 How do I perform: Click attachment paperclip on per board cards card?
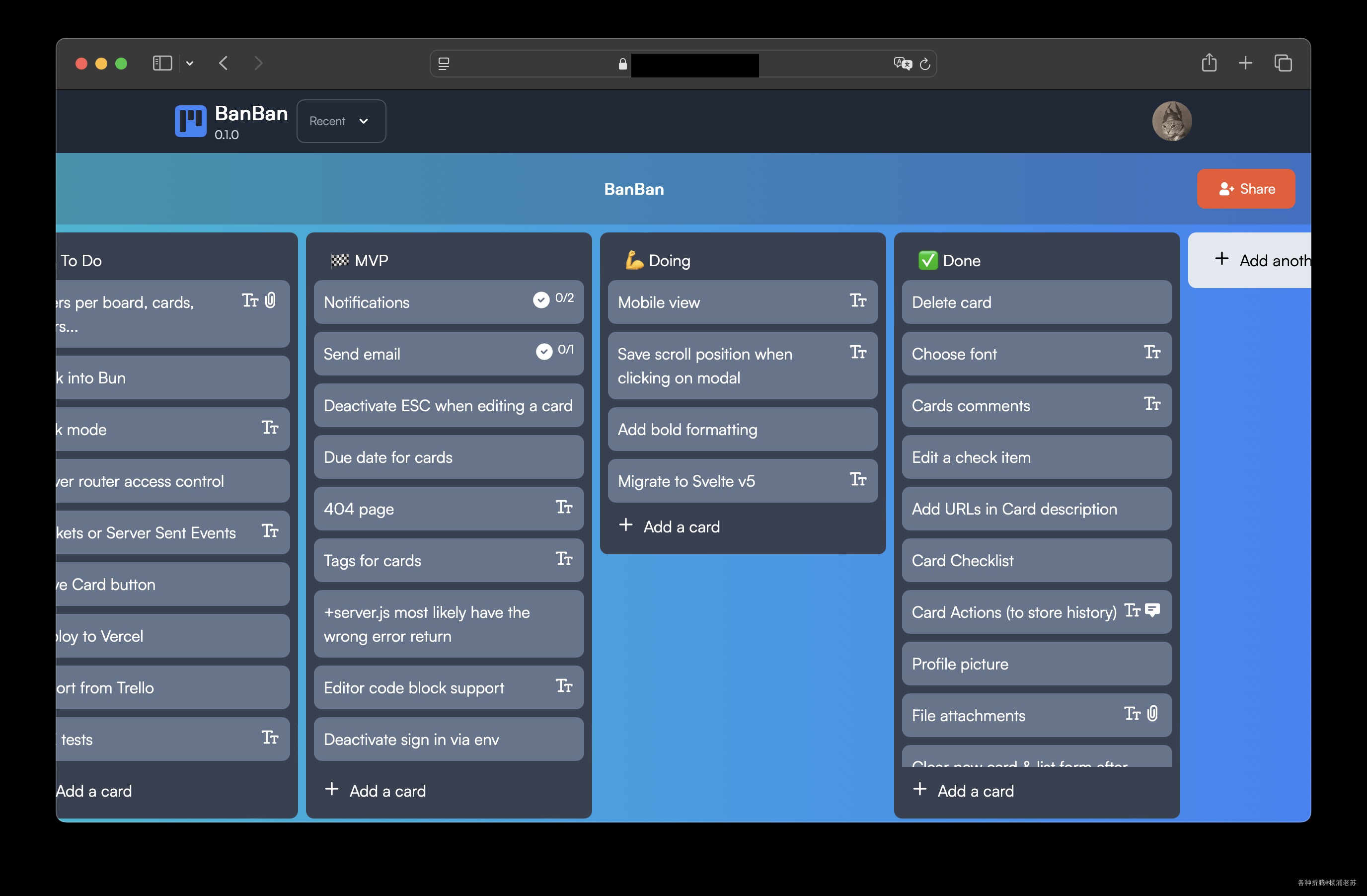tap(271, 300)
